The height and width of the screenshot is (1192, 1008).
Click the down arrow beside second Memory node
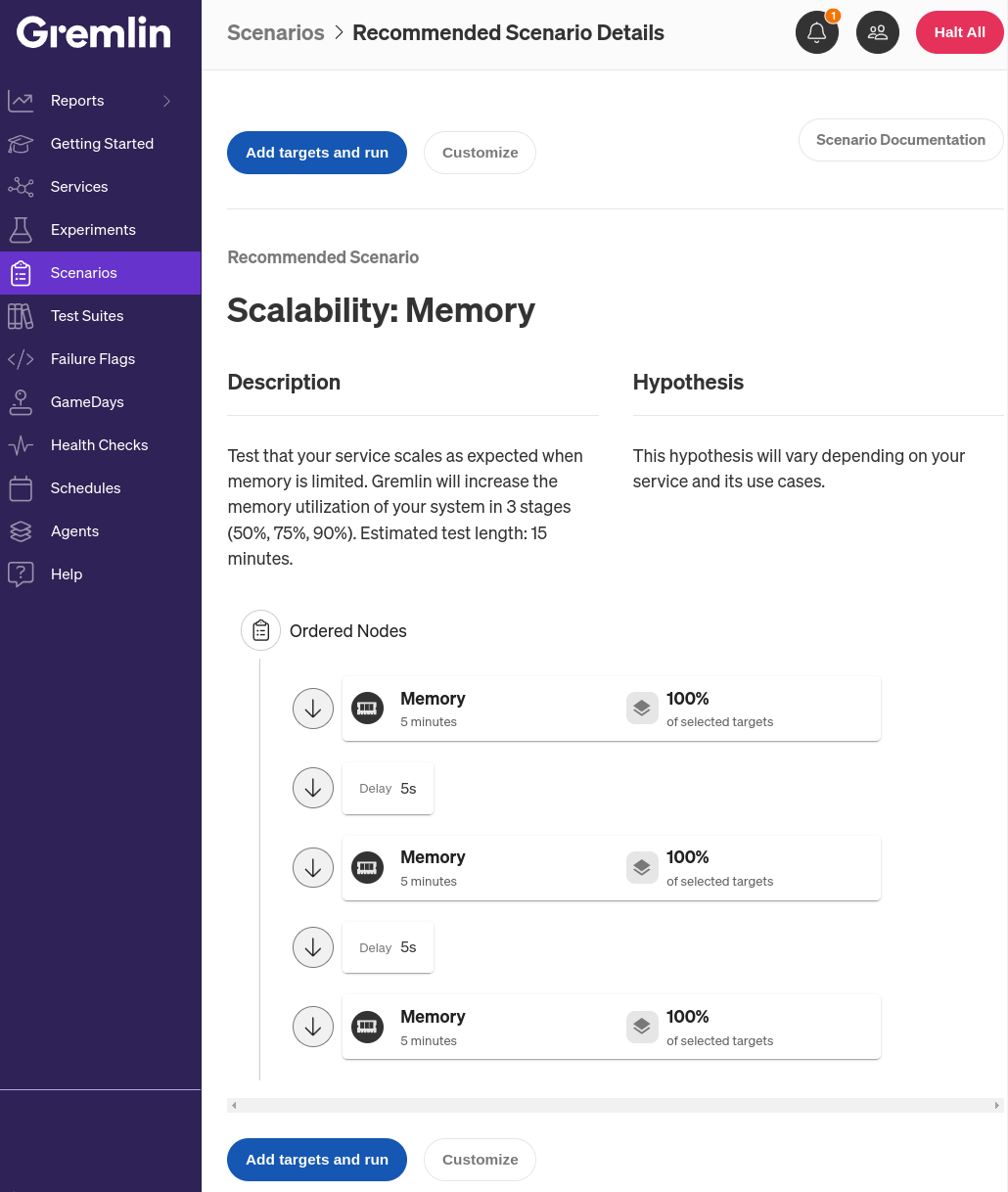click(x=313, y=867)
